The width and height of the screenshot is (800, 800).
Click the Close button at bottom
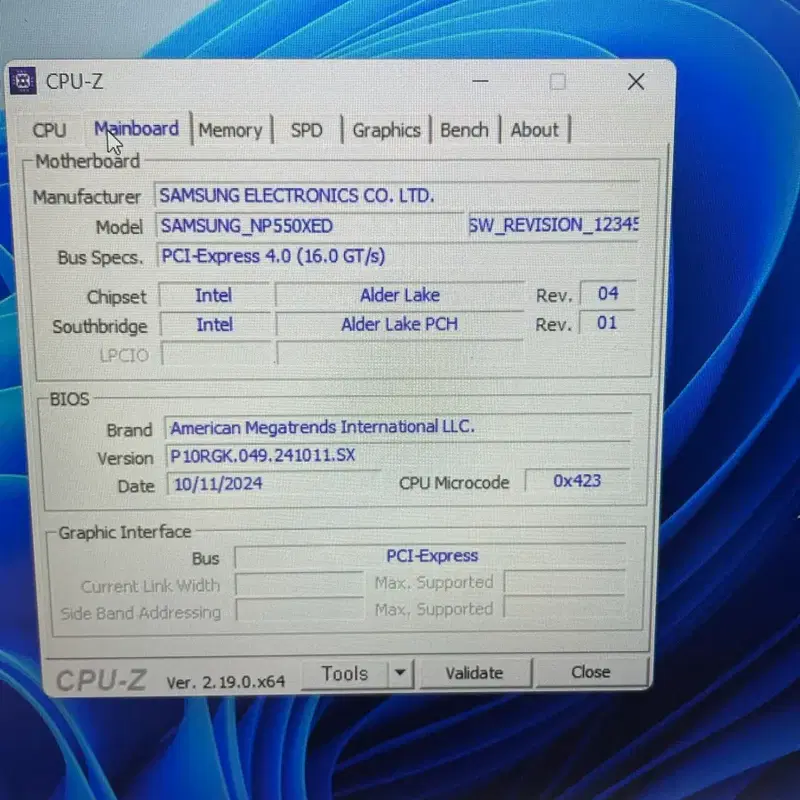pos(591,672)
